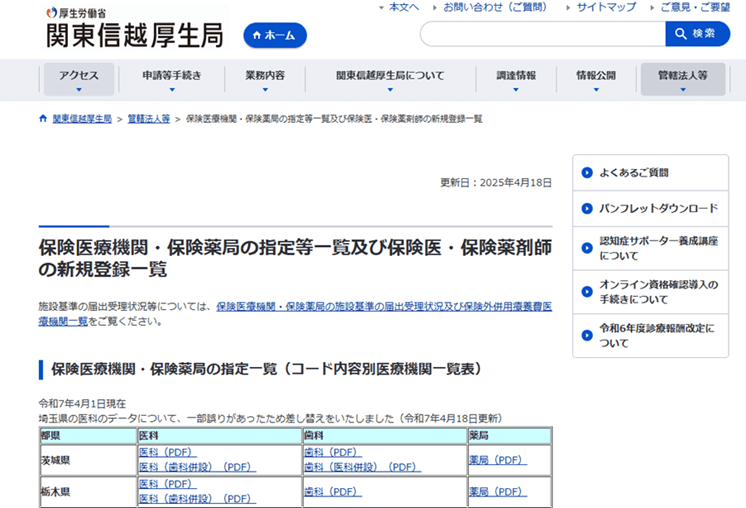Image resolution: width=746 pixels, height=508 pixels.
Task: Open 茨城県 薬局（PDF） link
Action: pos(497,460)
